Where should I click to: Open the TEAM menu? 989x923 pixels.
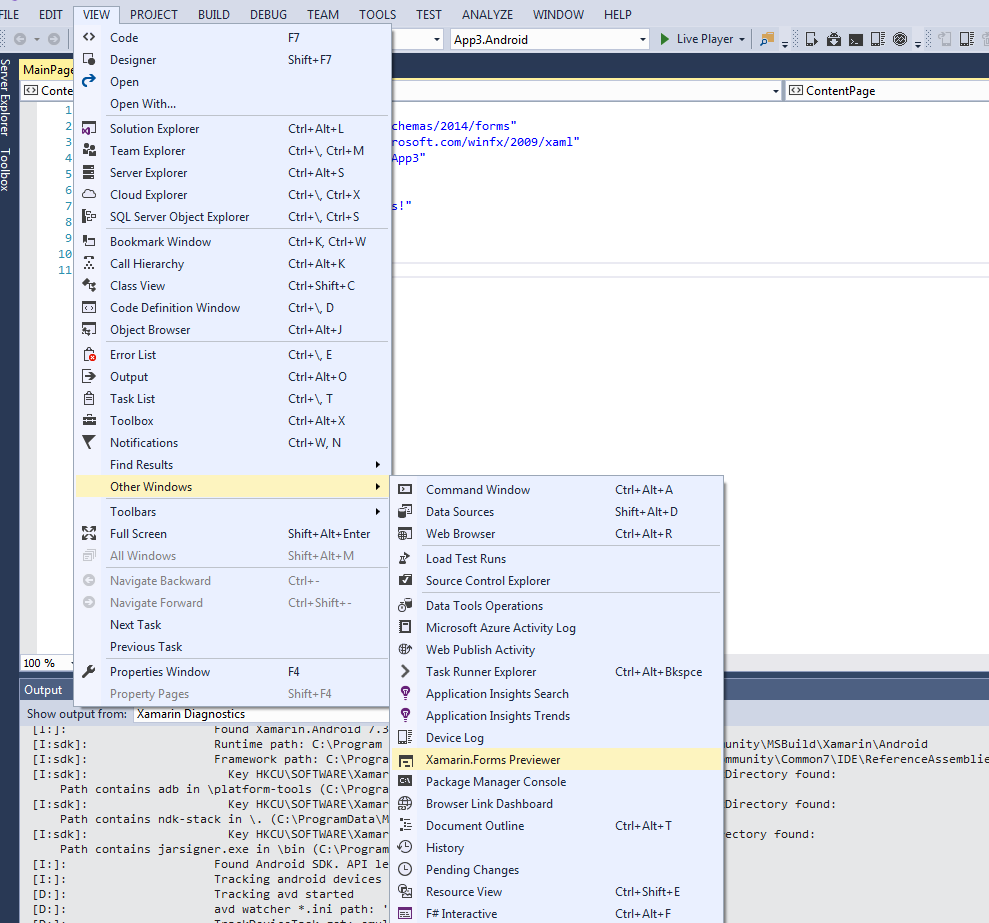(322, 14)
